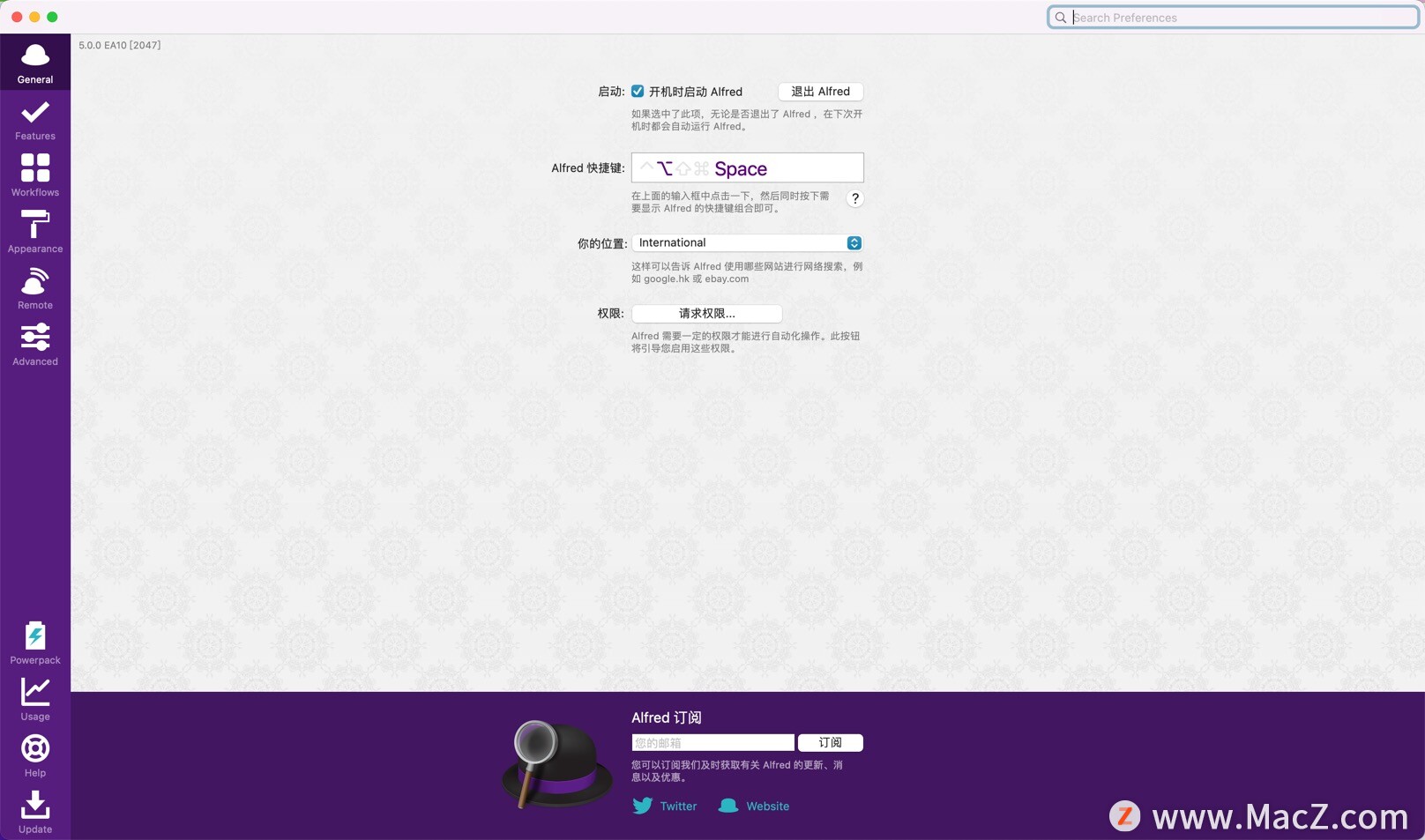Click the Twitter bird icon
The image size is (1425, 840).
point(643,806)
